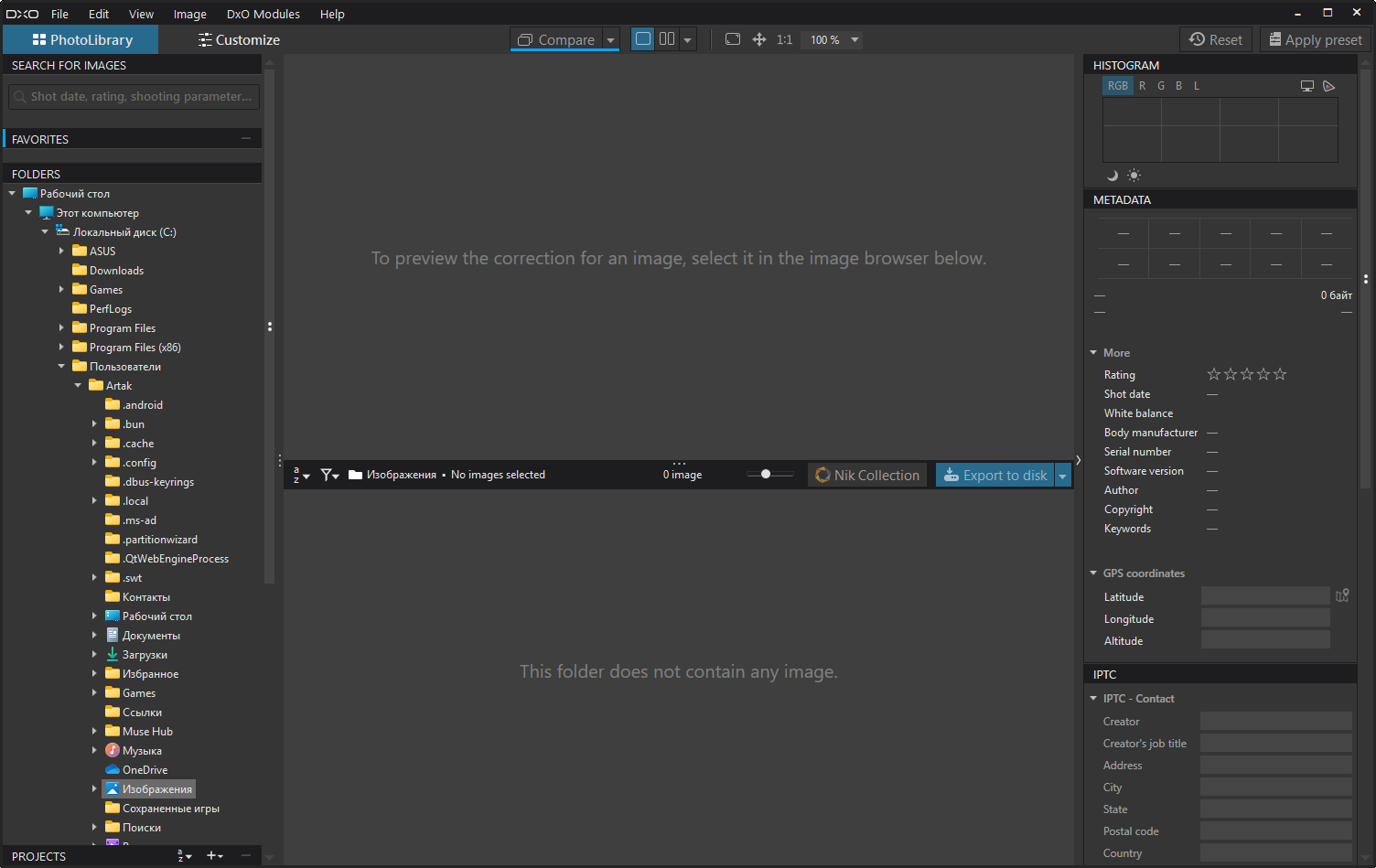This screenshot has width=1376, height=868.
Task: Show highlight clipping with sun icon
Action: (1134, 176)
